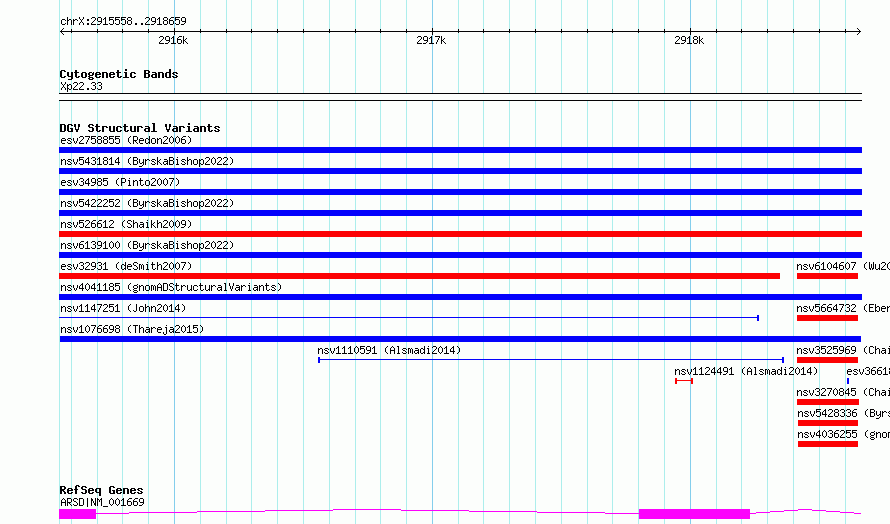
Task: Click the blue bar under nsv1076698
Action: pos(460,339)
